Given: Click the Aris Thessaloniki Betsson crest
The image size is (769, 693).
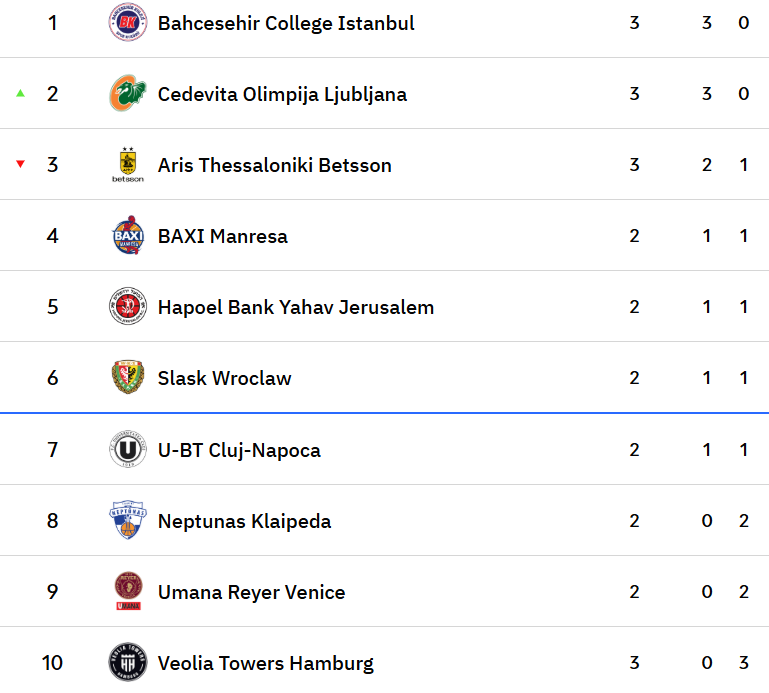Looking at the screenshot, I should tap(127, 165).
